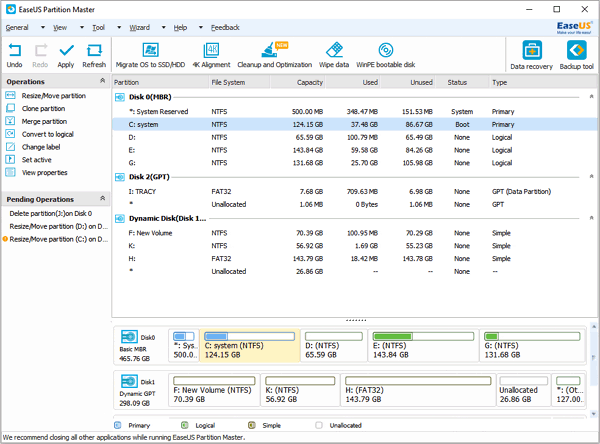The height and width of the screenshot is (444, 600).
Task: Choose Clone partition operation
Action: [x=43, y=108]
